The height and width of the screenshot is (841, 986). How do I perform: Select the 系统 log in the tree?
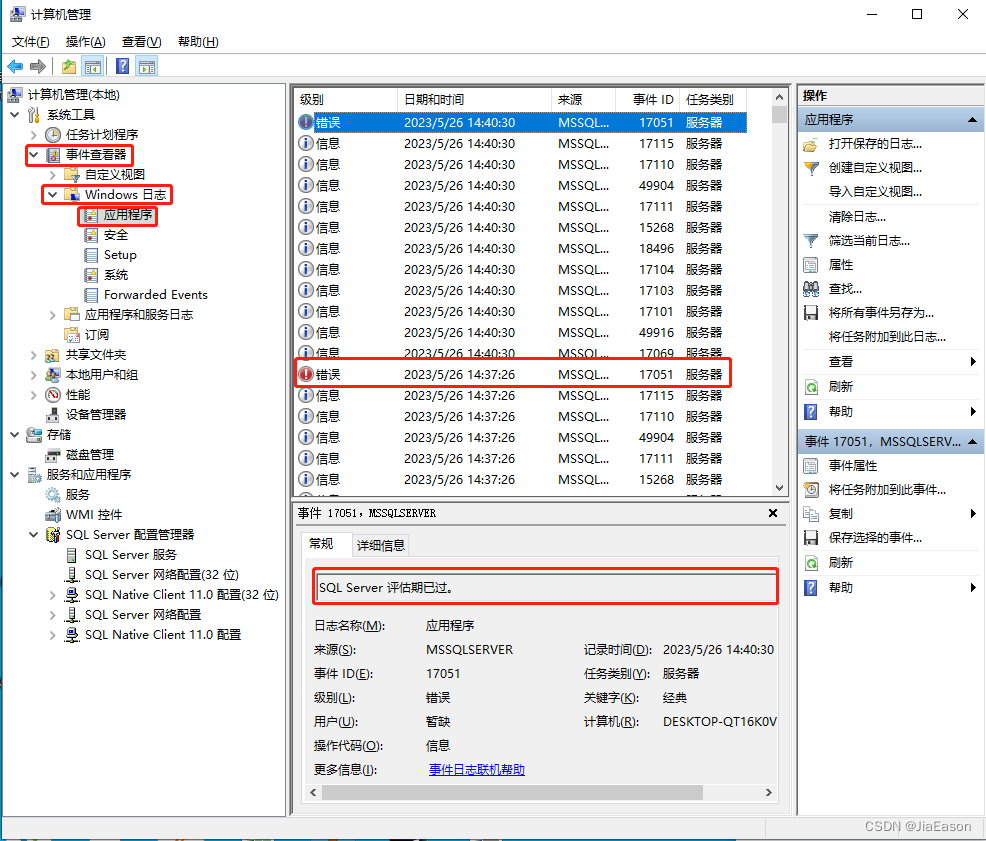pos(116,275)
